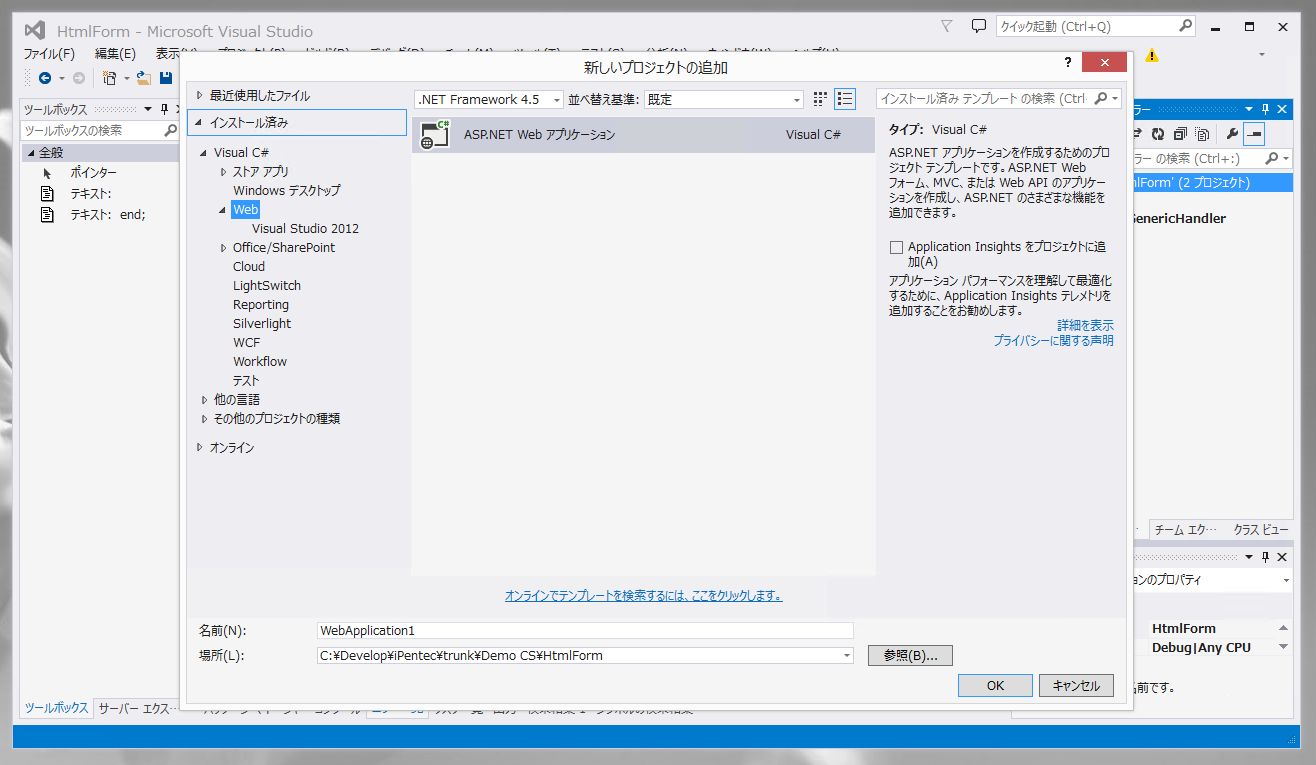Click the Visual Studio logo icon
The height and width of the screenshot is (765, 1316).
[35, 30]
